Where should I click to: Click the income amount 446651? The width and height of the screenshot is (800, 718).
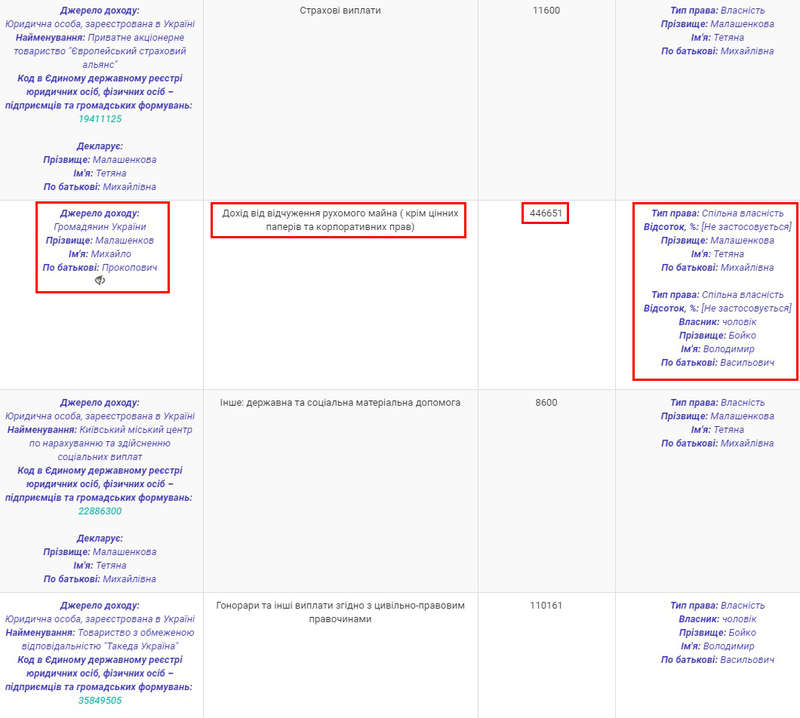coord(545,213)
